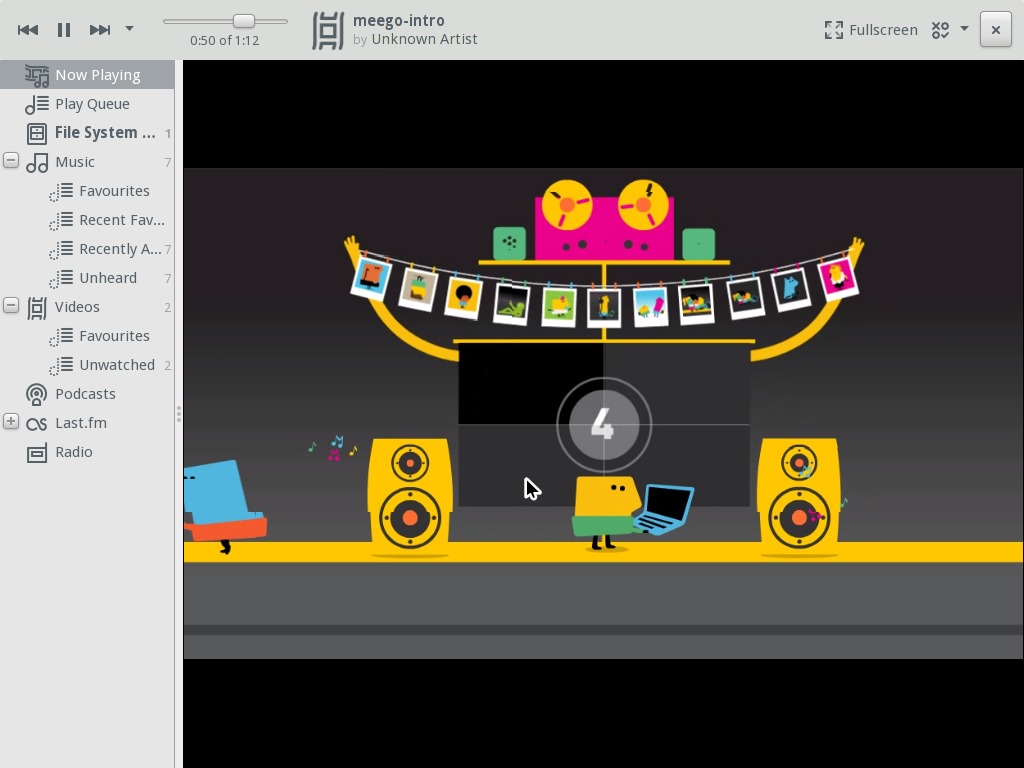The width and height of the screenshot is (1024, 768).
Task: Open the Unheard music smart playlist
Action: pyautogui.click(x=108, y=277)
